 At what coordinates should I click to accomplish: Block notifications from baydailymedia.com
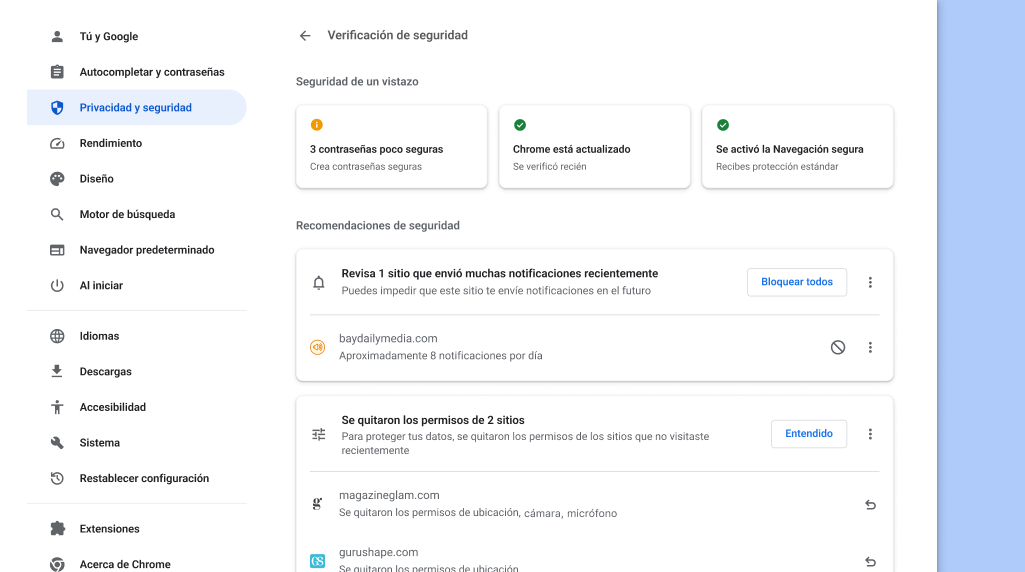pos(838,347)
